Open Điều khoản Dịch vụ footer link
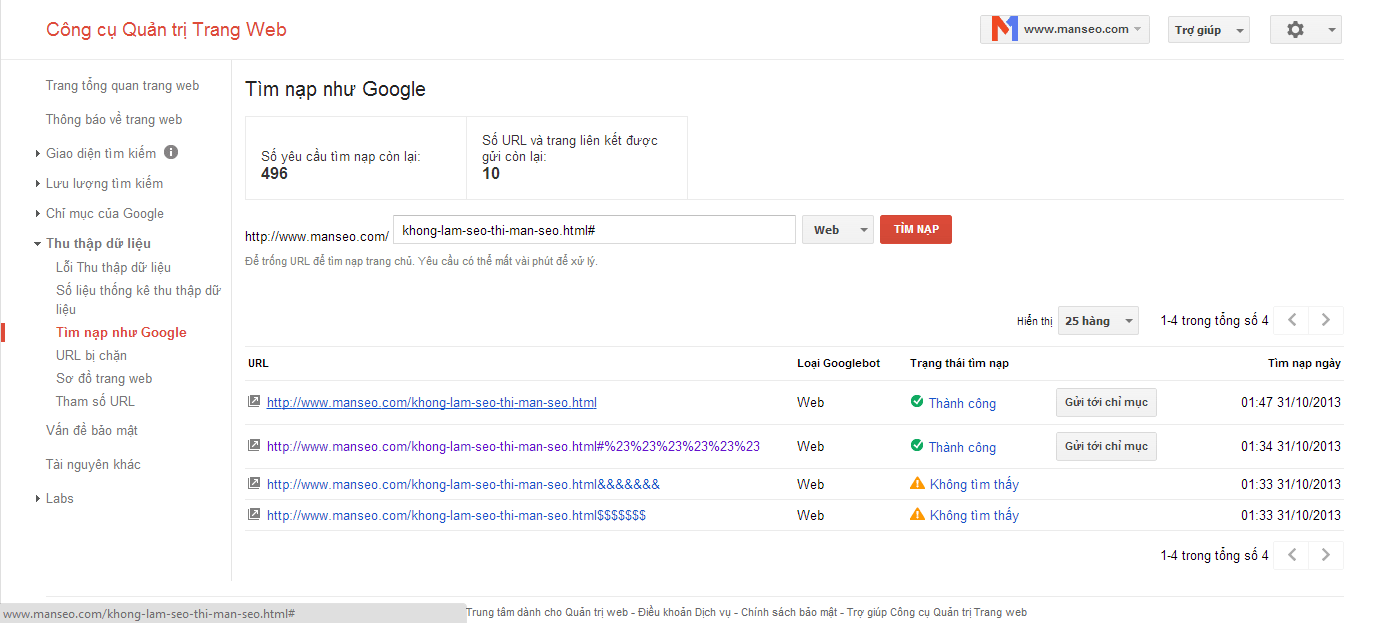Image resolution: width=1391 pixels, height=623 pixels. (685, 612)
